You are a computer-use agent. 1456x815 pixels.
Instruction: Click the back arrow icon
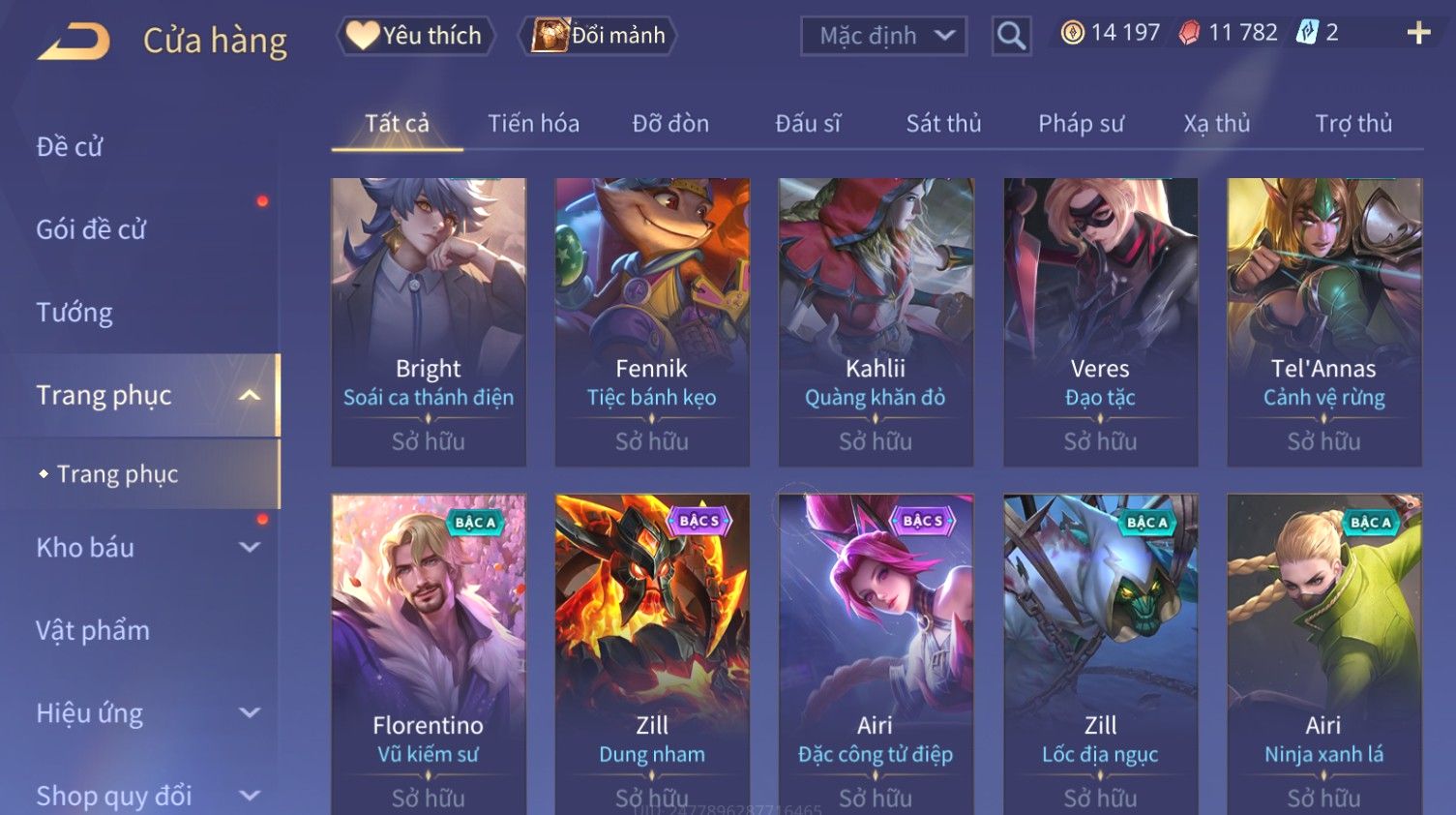click(74, 42)
